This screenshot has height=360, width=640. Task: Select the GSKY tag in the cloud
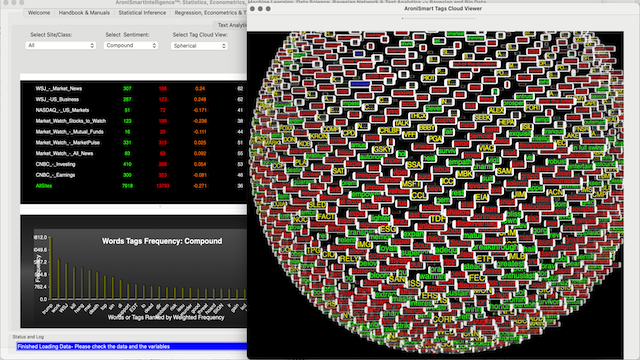pos(382,149)
